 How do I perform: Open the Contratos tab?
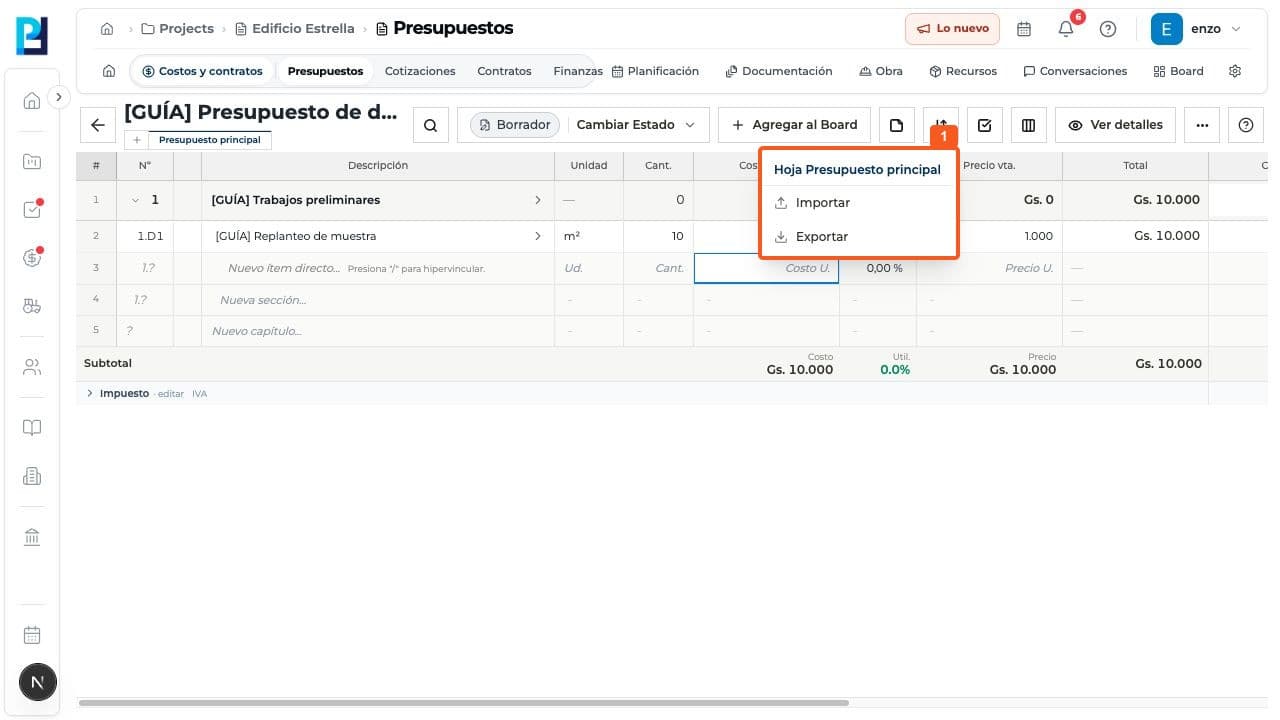(504, 71)
